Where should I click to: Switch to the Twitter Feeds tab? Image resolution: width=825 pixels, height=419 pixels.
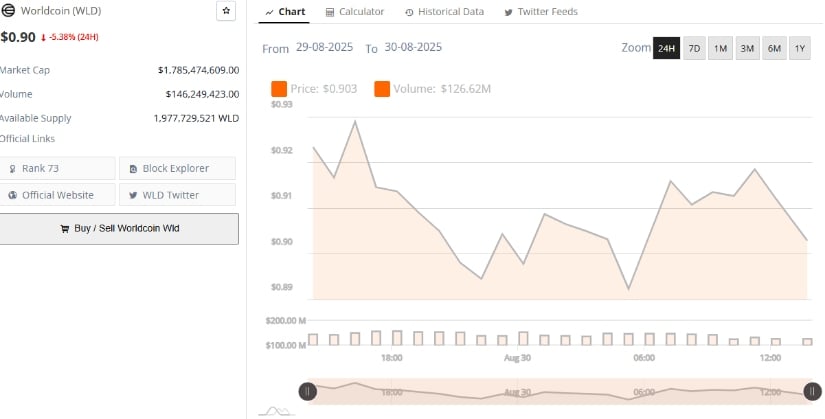click(x=541, y=12)
